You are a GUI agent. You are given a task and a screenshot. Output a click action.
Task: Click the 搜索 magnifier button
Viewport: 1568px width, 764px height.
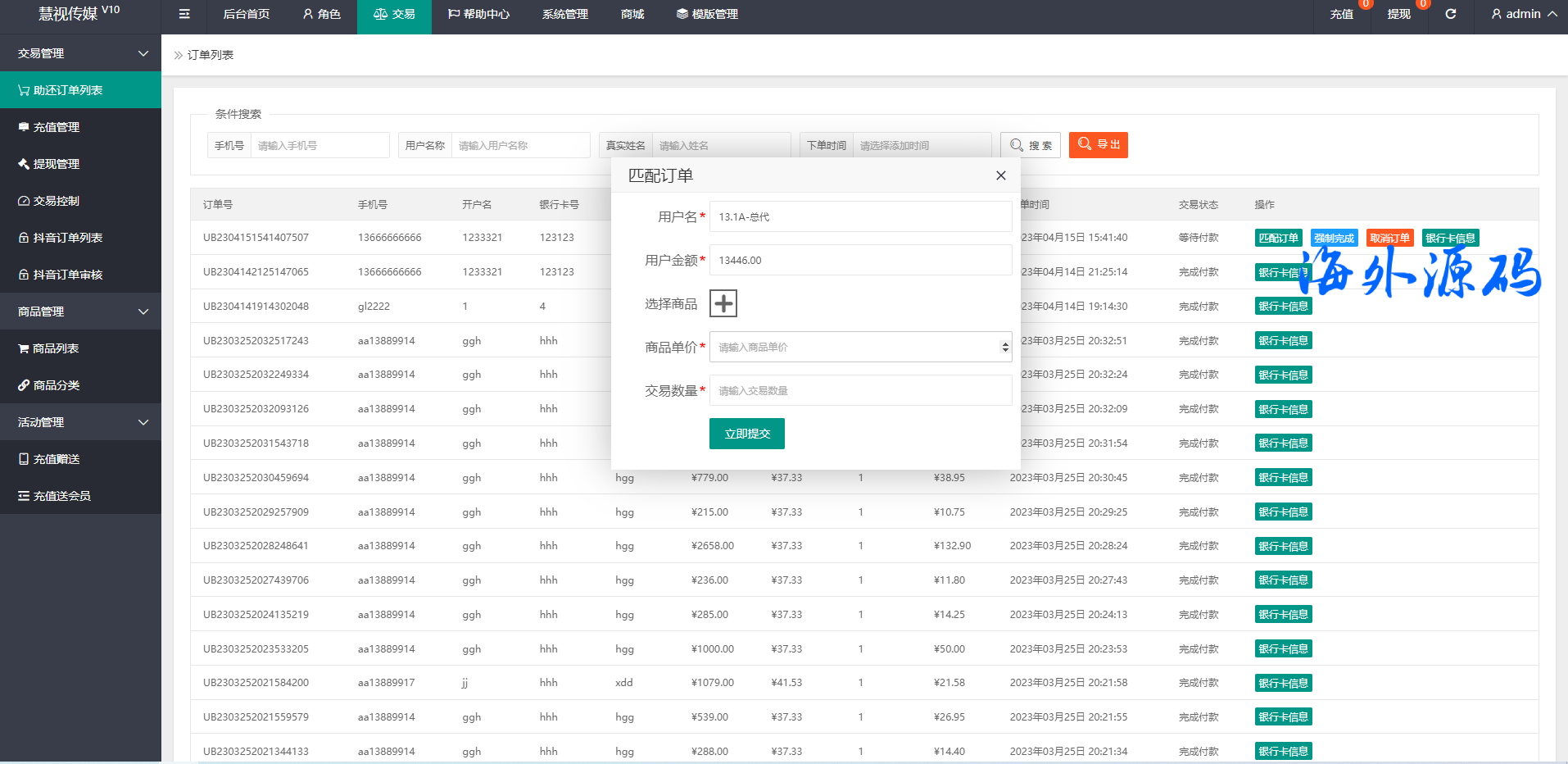(x=1031, y=145)
